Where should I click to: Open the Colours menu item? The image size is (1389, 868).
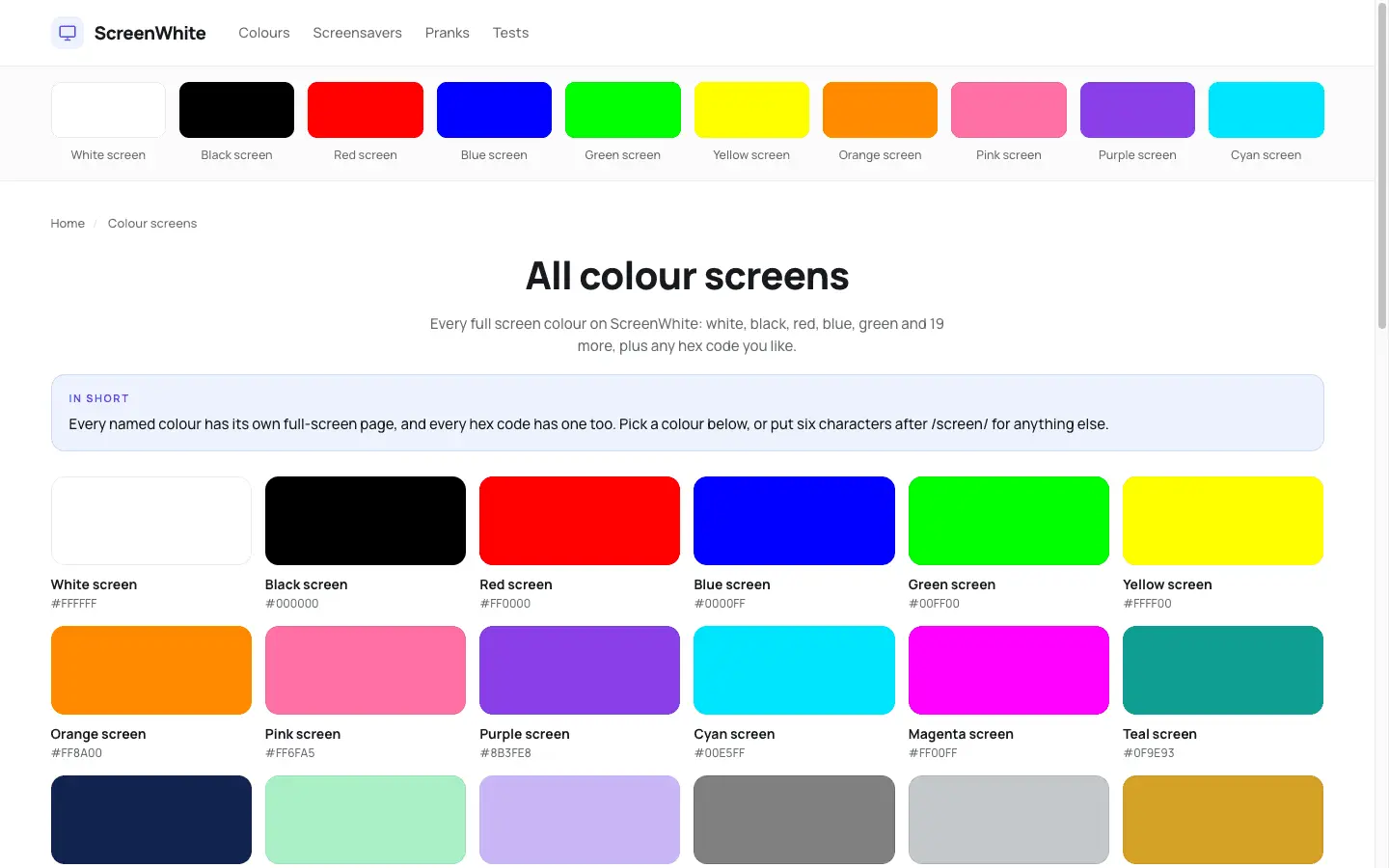point(264,33)
